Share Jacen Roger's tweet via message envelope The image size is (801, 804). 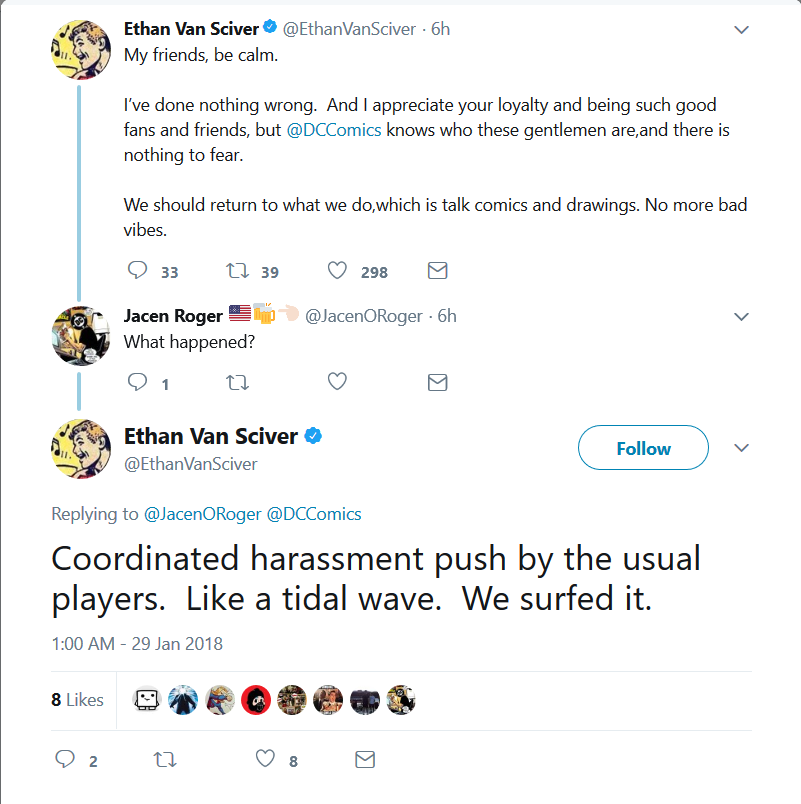437,382
